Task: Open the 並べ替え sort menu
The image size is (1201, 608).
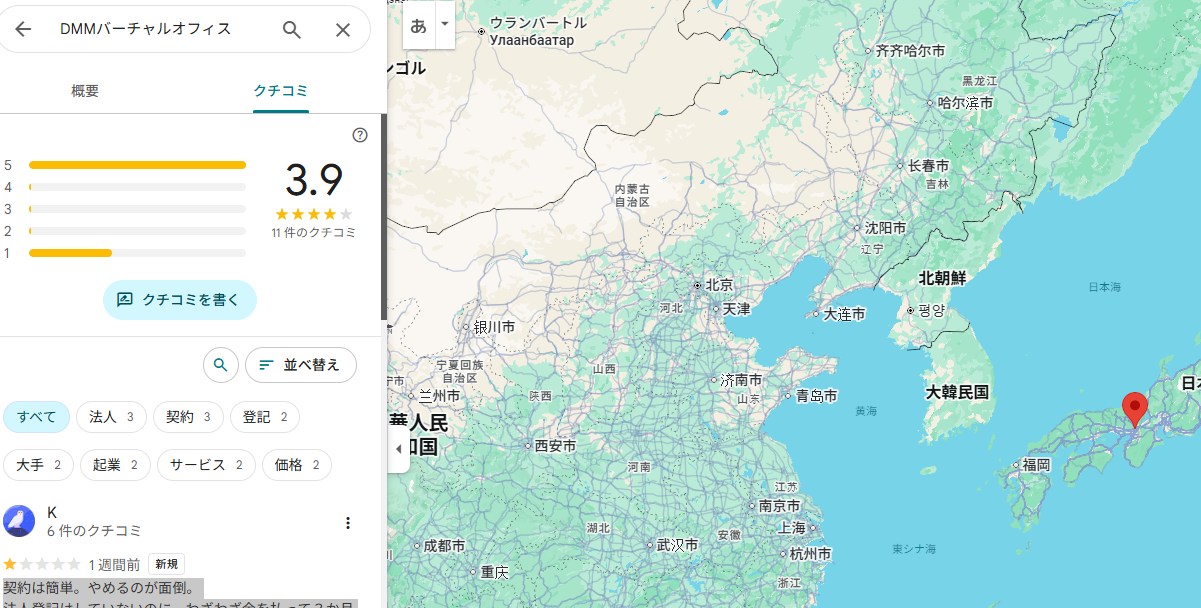Action: click(300, 365)
